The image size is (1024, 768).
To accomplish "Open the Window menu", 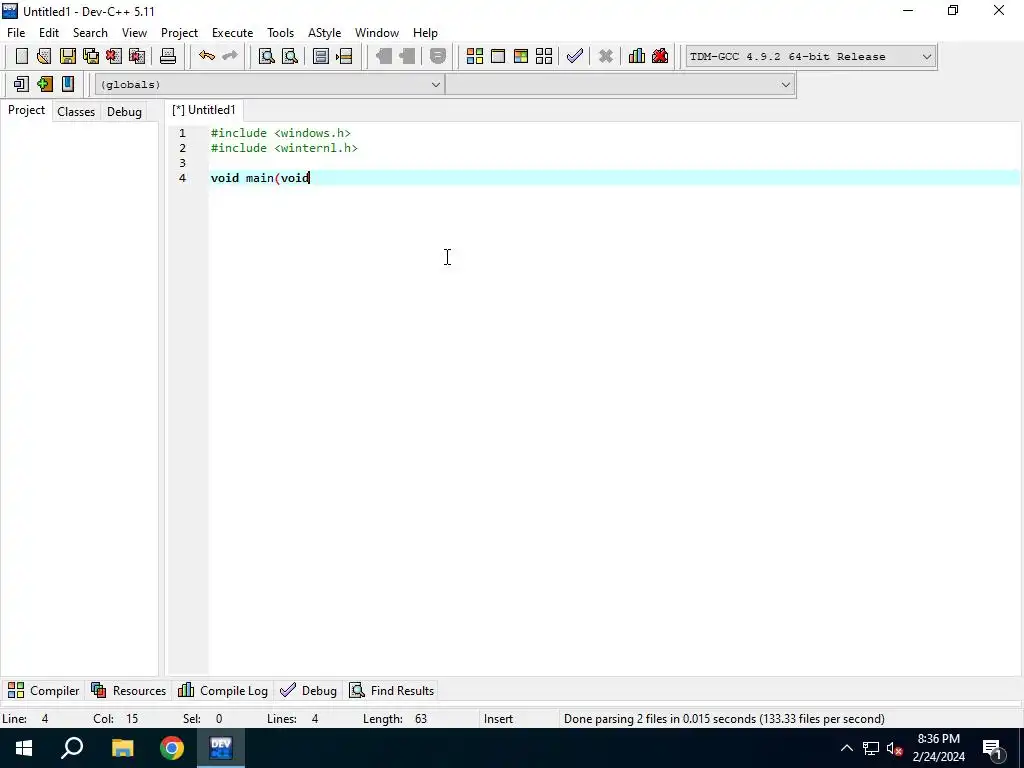I will 377,33.
